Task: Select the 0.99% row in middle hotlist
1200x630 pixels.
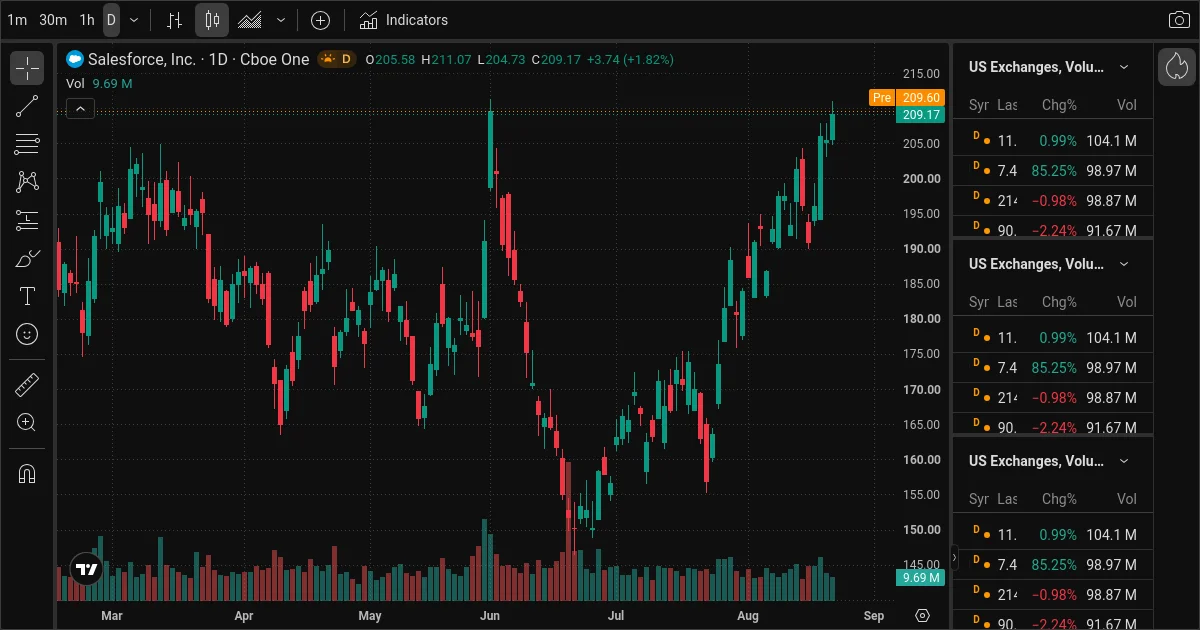Action: 1053,338
